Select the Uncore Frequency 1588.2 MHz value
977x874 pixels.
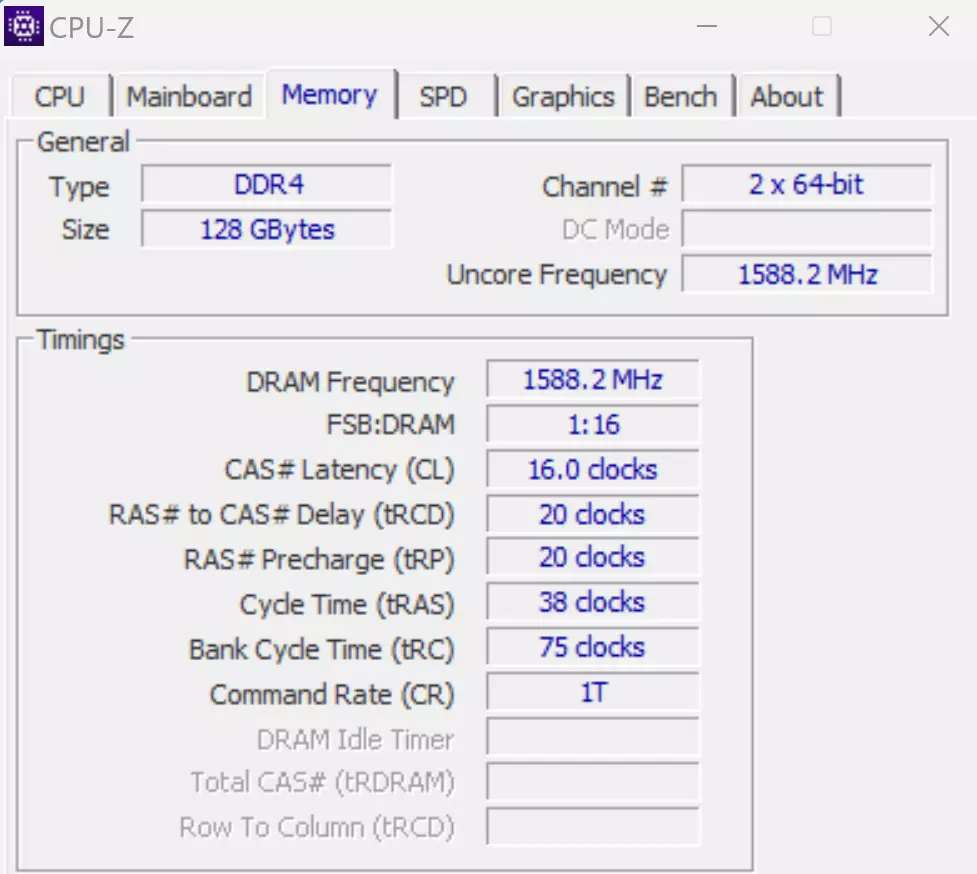click(x=807, y=273)
